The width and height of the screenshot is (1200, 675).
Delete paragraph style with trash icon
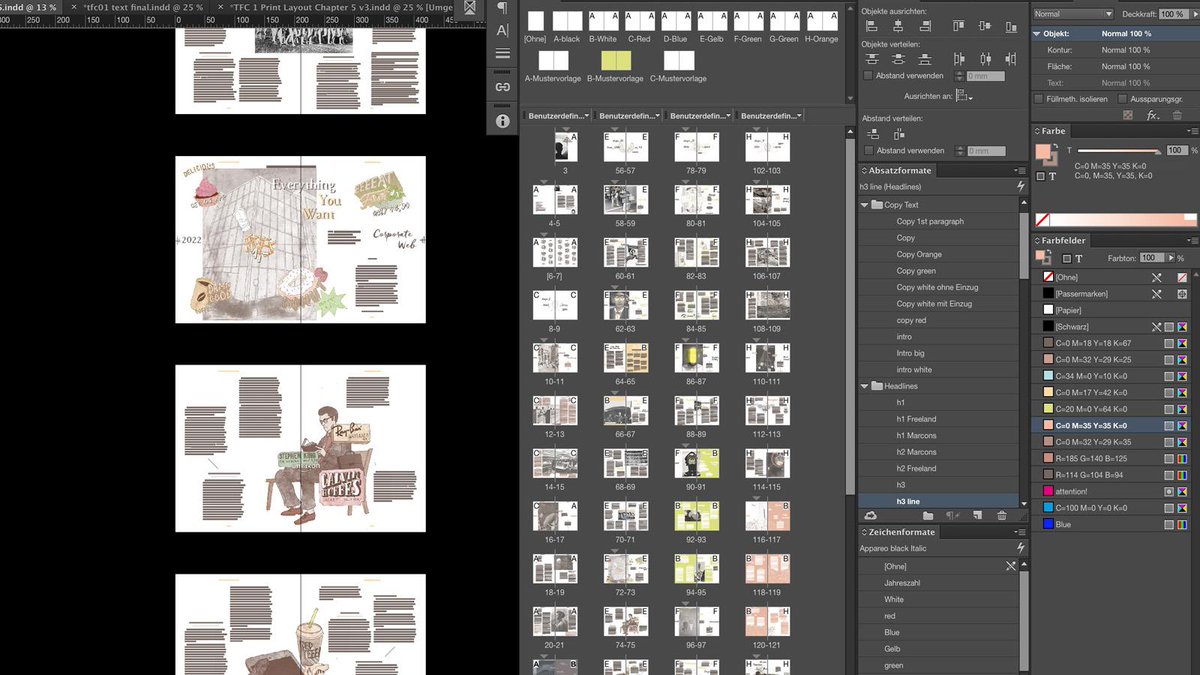(x=1001, y=515)
